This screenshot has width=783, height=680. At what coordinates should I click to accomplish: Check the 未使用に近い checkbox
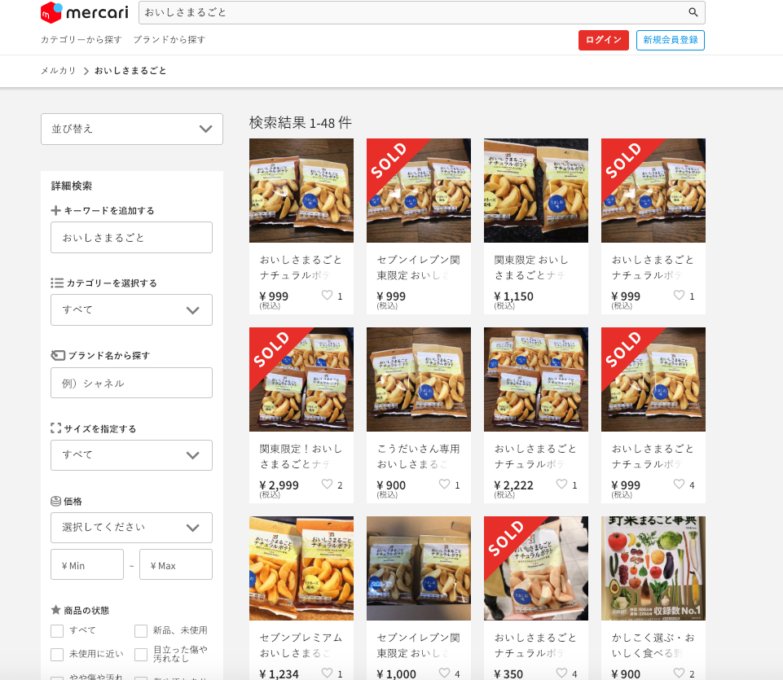coord(57,654)
